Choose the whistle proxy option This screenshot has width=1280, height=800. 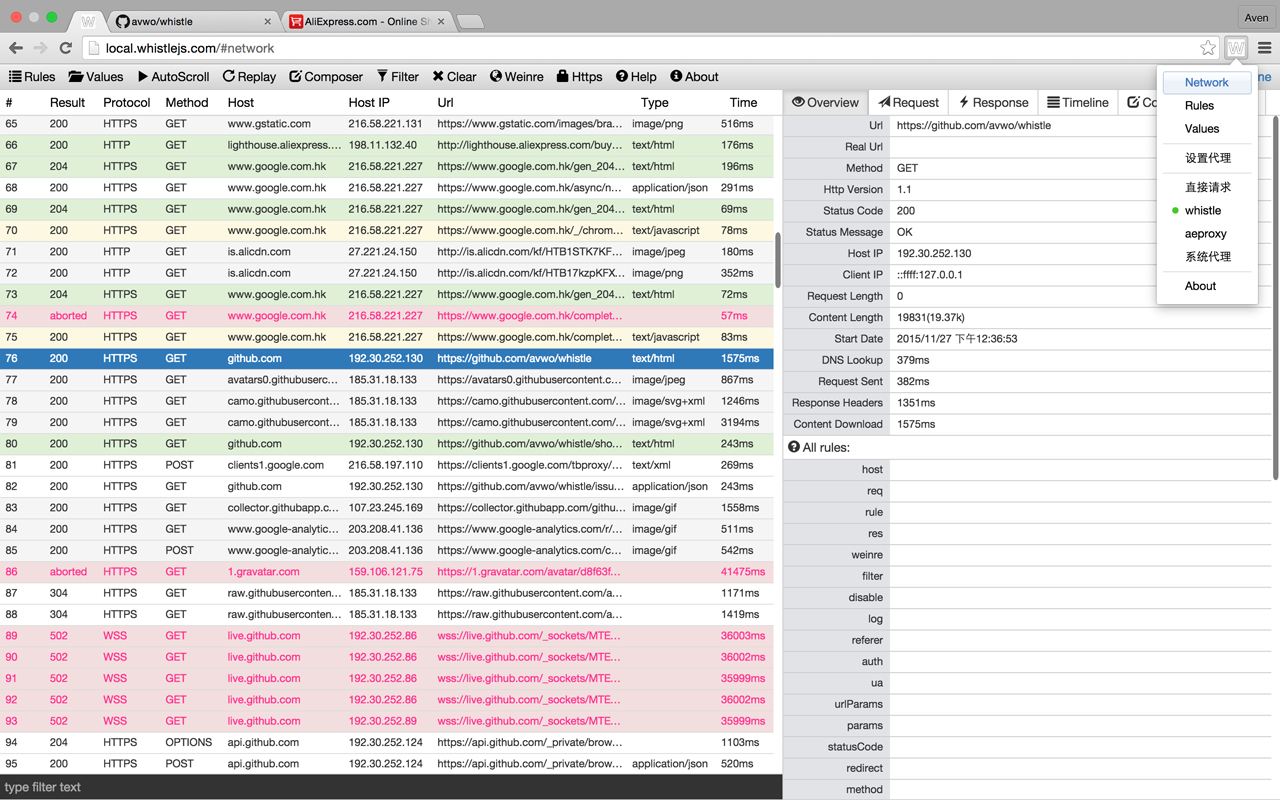[x=1207, y=210]
